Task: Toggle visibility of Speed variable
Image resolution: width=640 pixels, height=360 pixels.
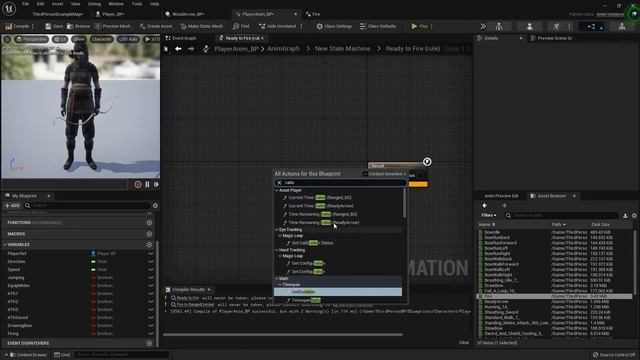Action: pyautogui.click(x=151, y=270)
